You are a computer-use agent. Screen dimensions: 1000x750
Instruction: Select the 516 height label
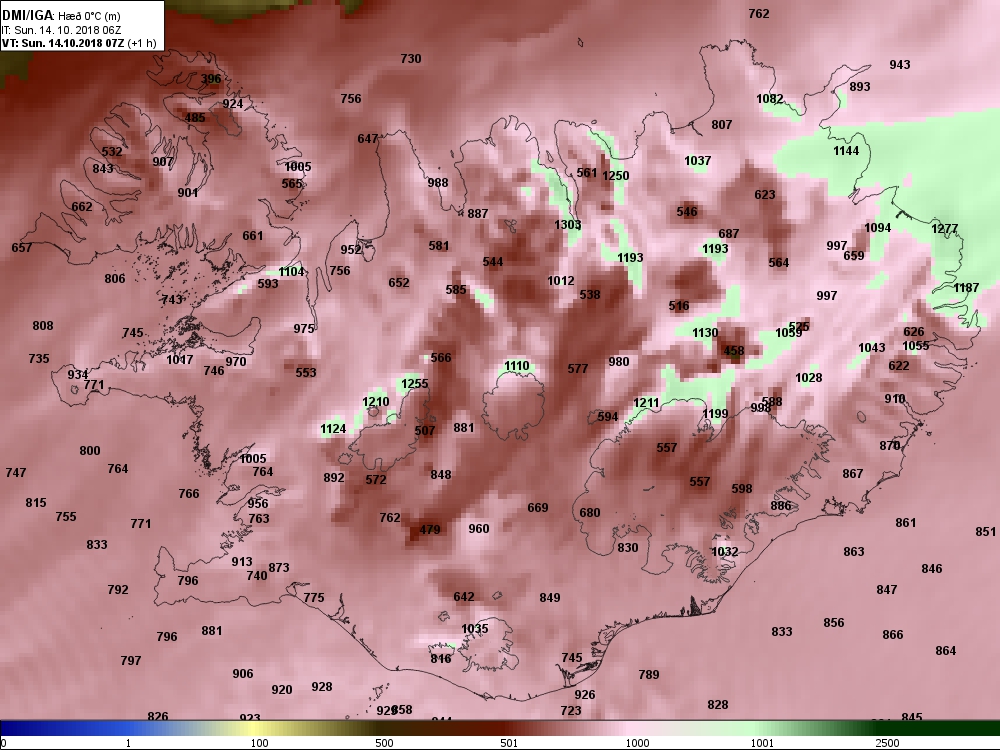679,306
